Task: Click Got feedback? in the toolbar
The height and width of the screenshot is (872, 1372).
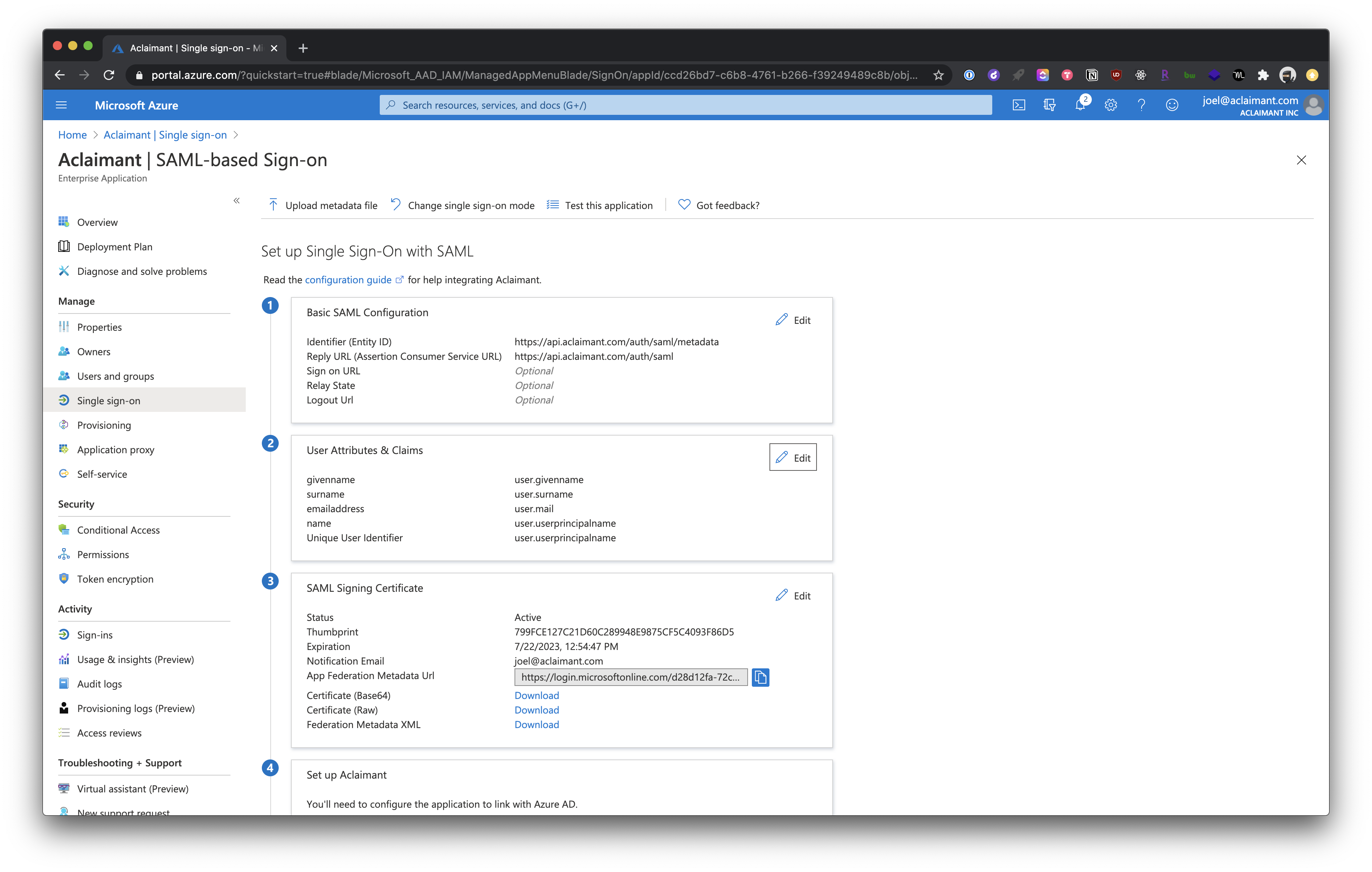Action: click(719, 205)
